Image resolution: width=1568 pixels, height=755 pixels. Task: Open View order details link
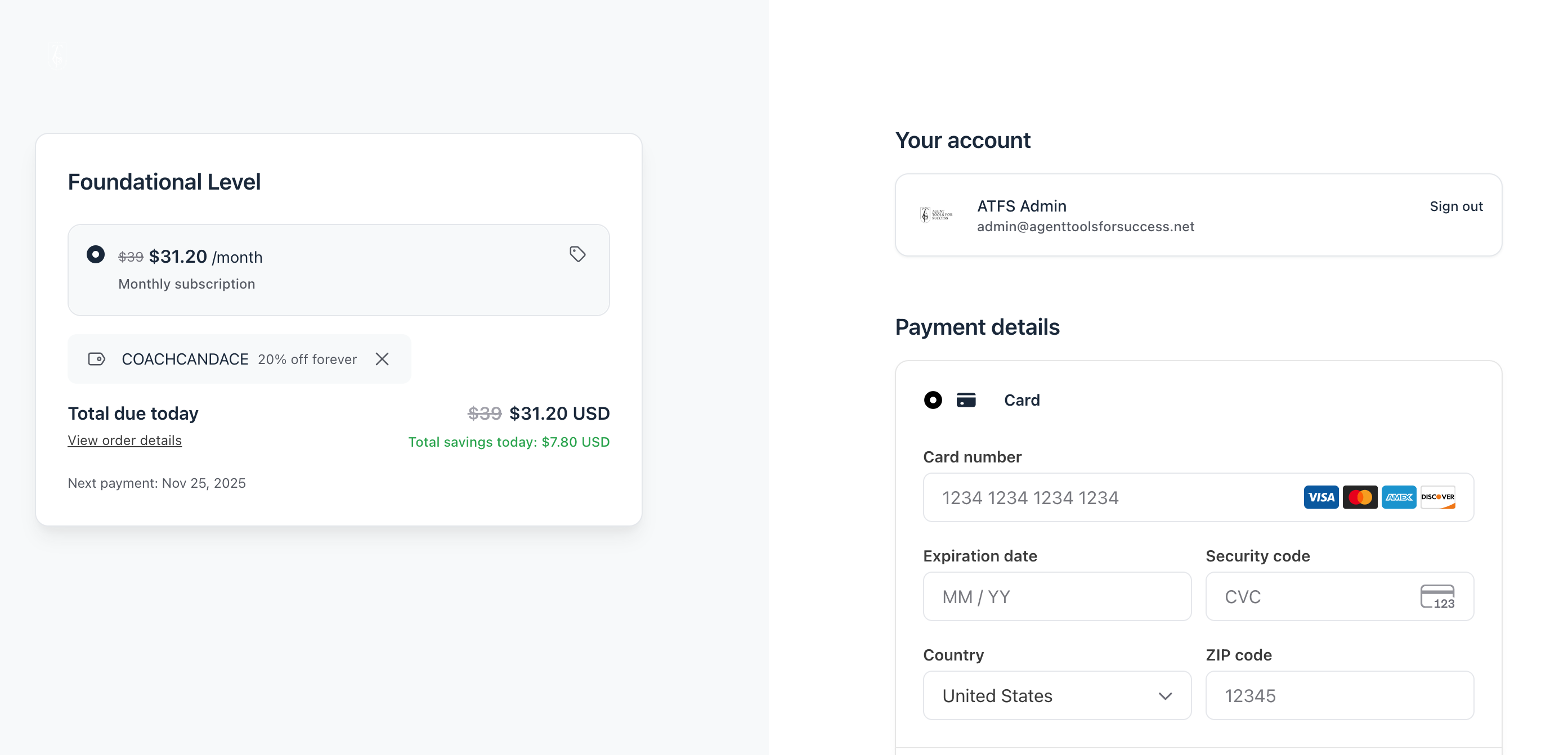[x=125, y=441]
